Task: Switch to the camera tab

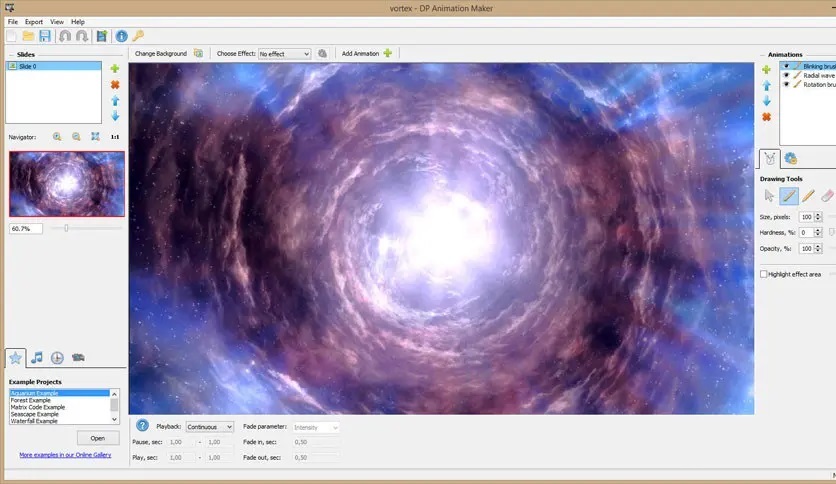Action: [x=78, y=358]
